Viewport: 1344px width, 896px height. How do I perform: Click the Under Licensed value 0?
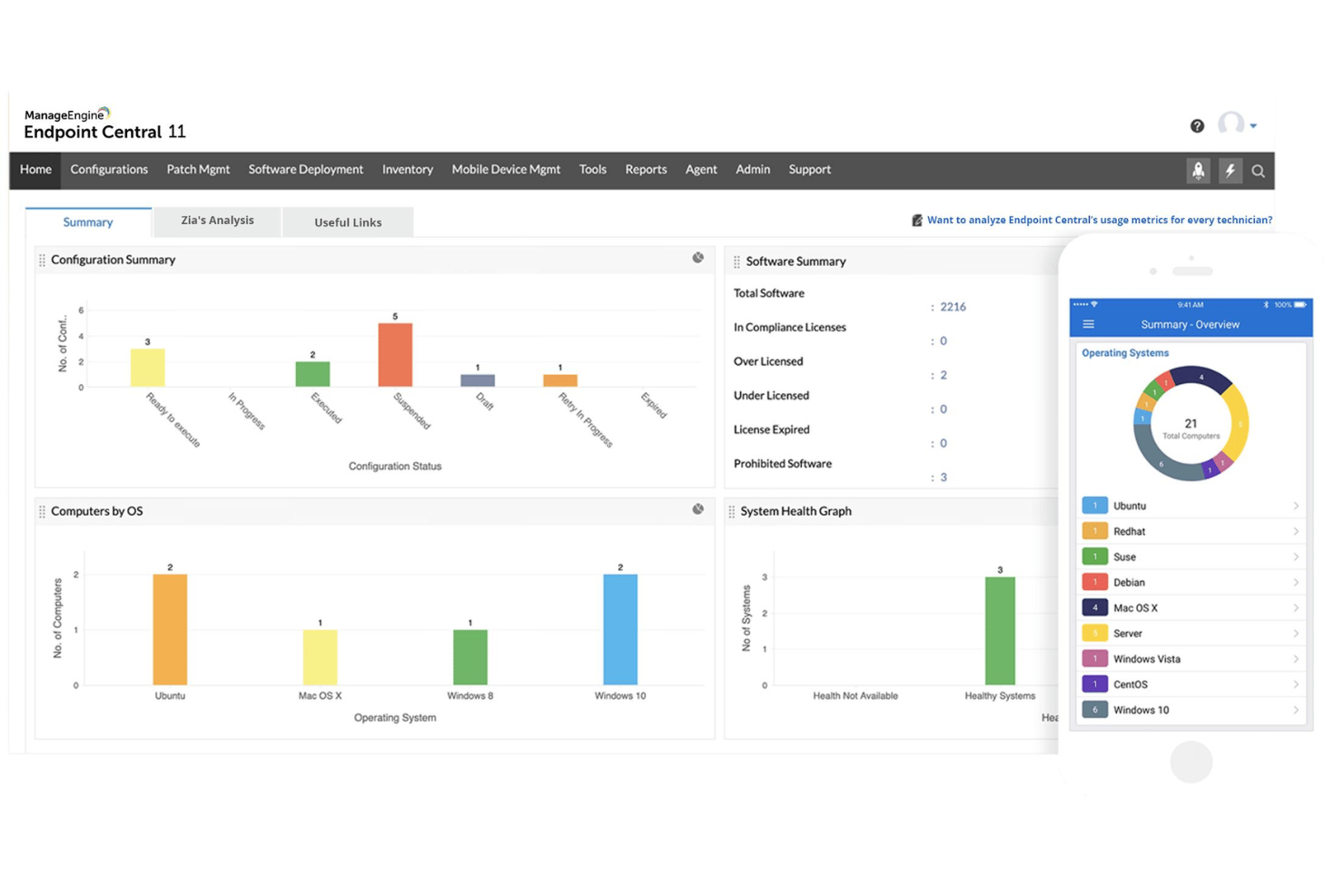(944, 409)
